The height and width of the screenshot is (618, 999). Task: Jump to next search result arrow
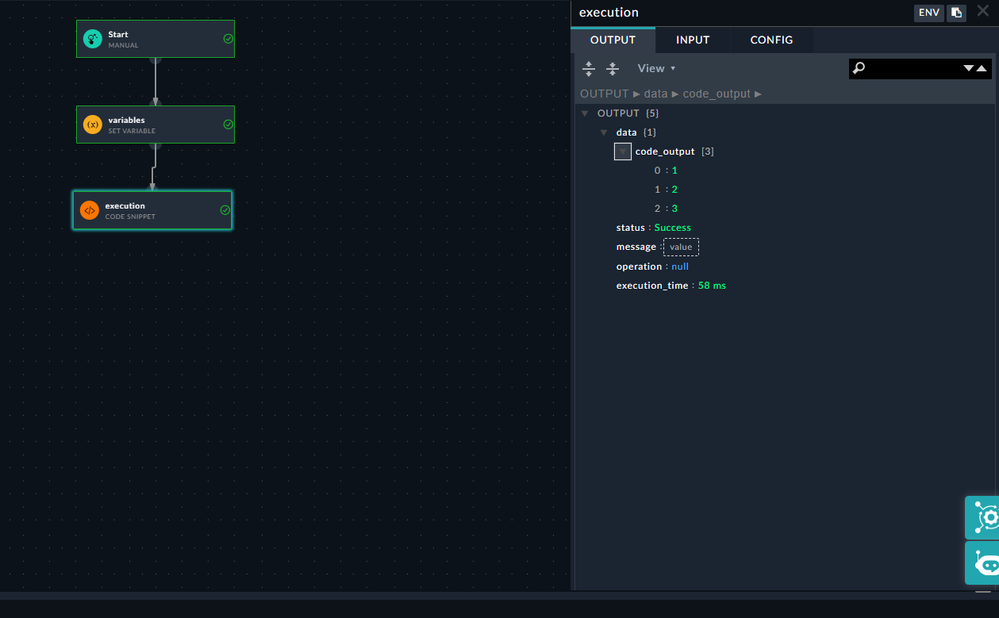(x=968, y=68)
